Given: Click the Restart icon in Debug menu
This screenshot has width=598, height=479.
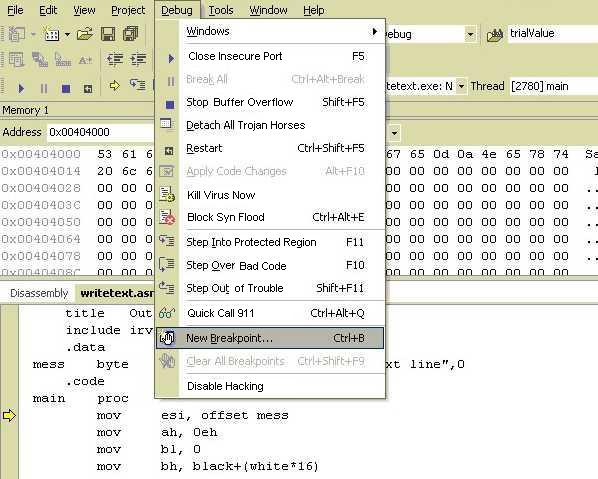Looking at the screenshot, I should (169, 151).
